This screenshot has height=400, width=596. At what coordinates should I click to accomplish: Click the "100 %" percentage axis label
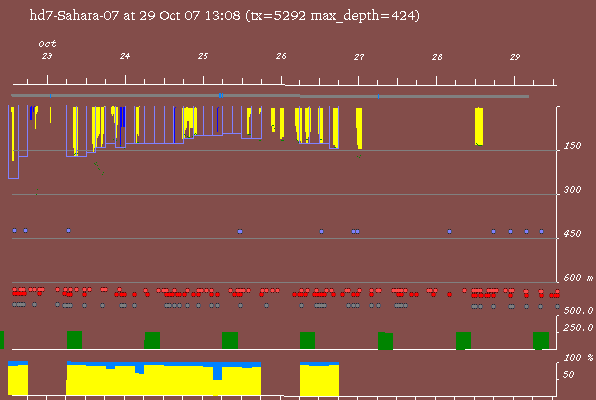578,358
